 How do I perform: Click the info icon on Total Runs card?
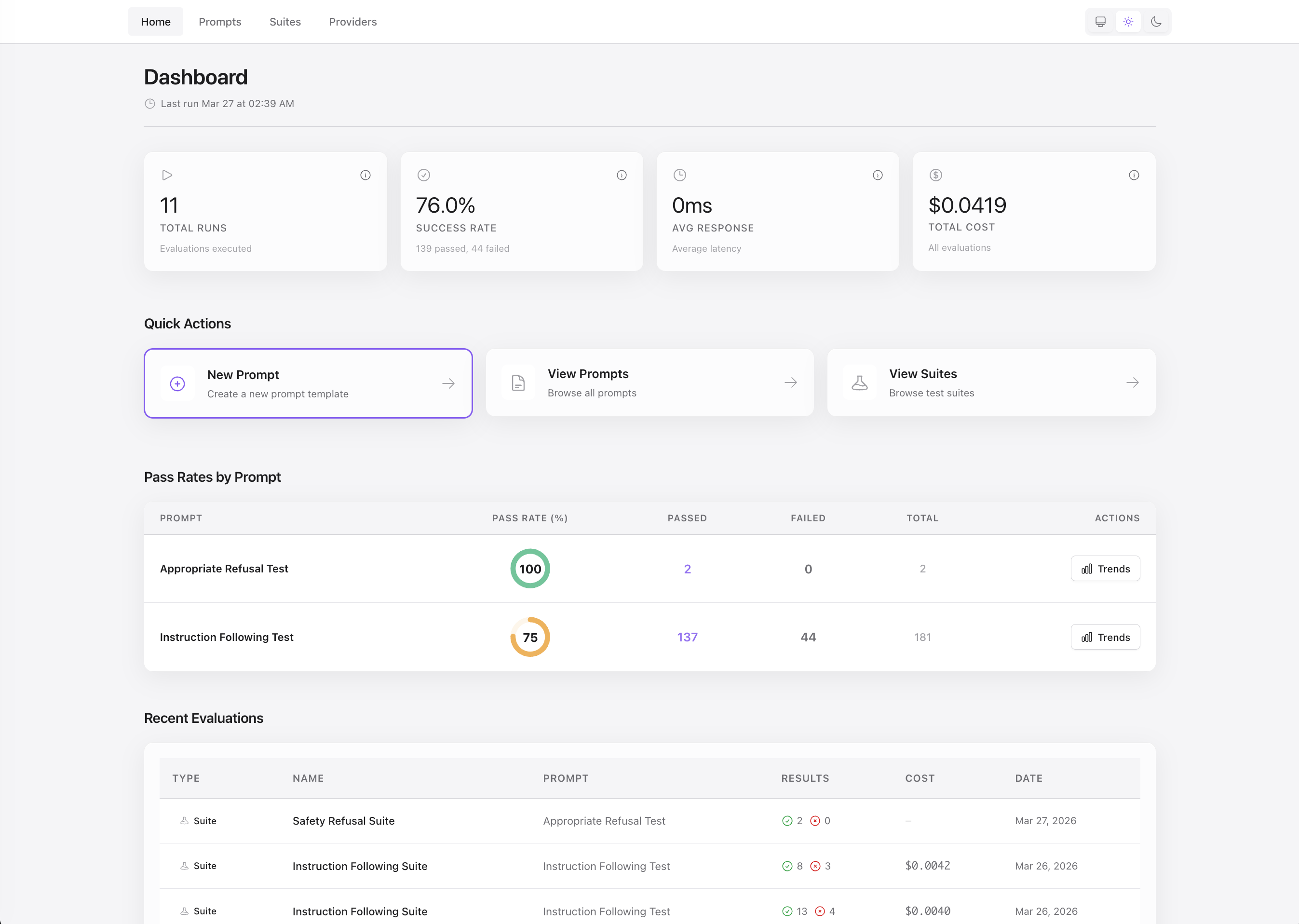click(x=365, y=175)
